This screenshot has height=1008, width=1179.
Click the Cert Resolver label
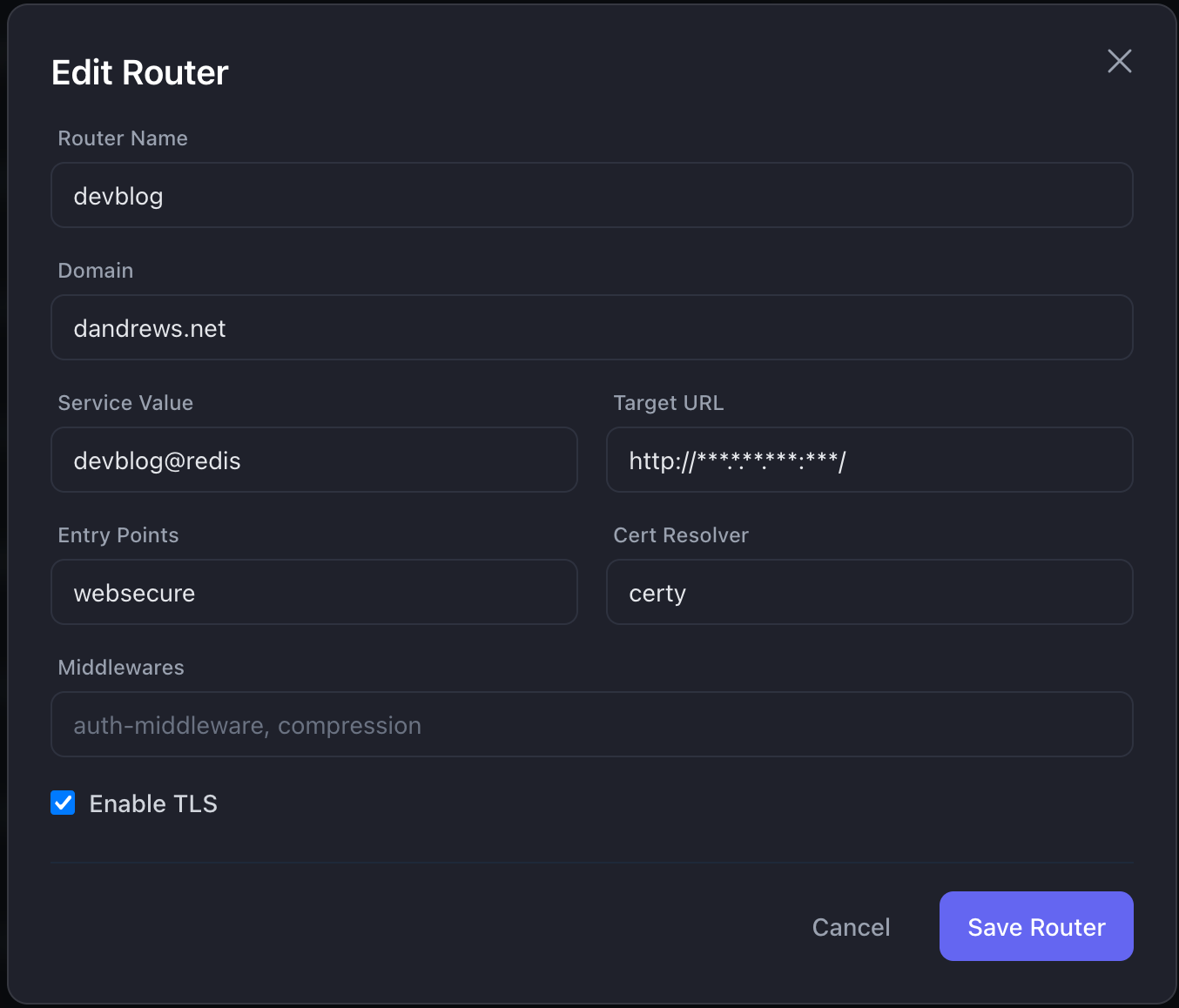click(681, 535)
